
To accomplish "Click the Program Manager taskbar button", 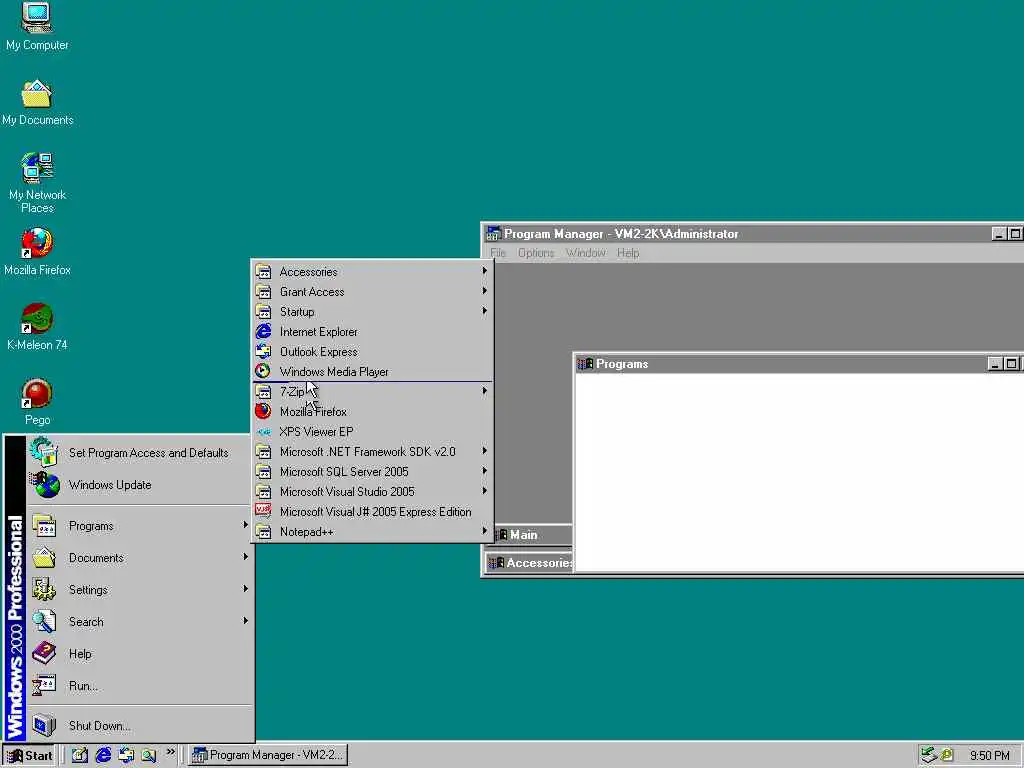I will 268,755.
